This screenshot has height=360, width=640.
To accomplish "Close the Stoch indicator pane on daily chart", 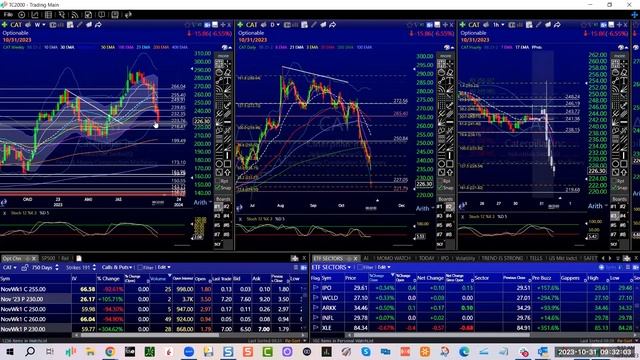I will 240,219.
